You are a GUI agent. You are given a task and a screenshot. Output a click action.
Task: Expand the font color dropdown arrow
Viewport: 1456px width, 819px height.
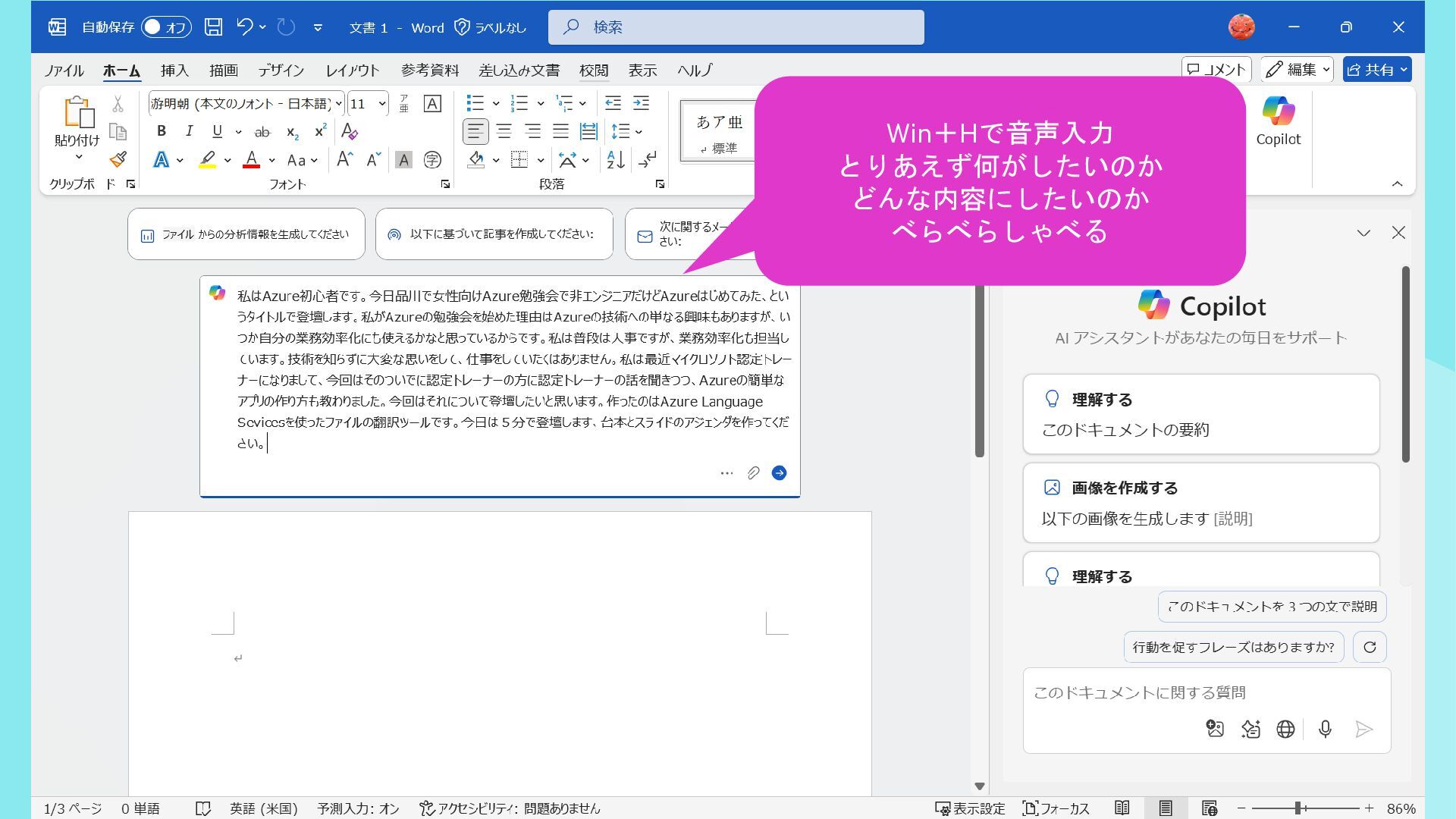click(x=271, y=160)
